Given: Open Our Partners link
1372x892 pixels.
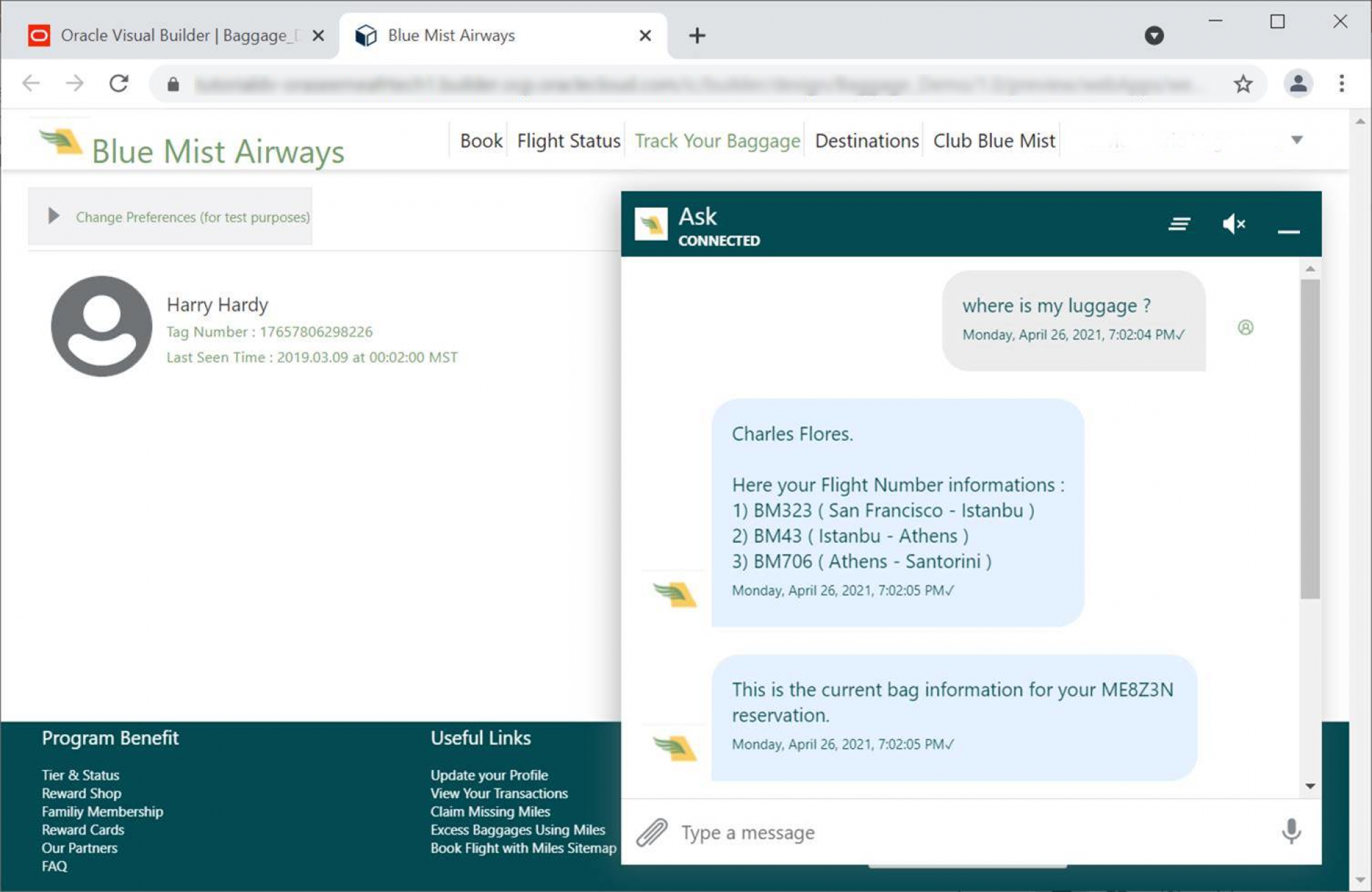Looking at the screenshot, I should (80, 848).
